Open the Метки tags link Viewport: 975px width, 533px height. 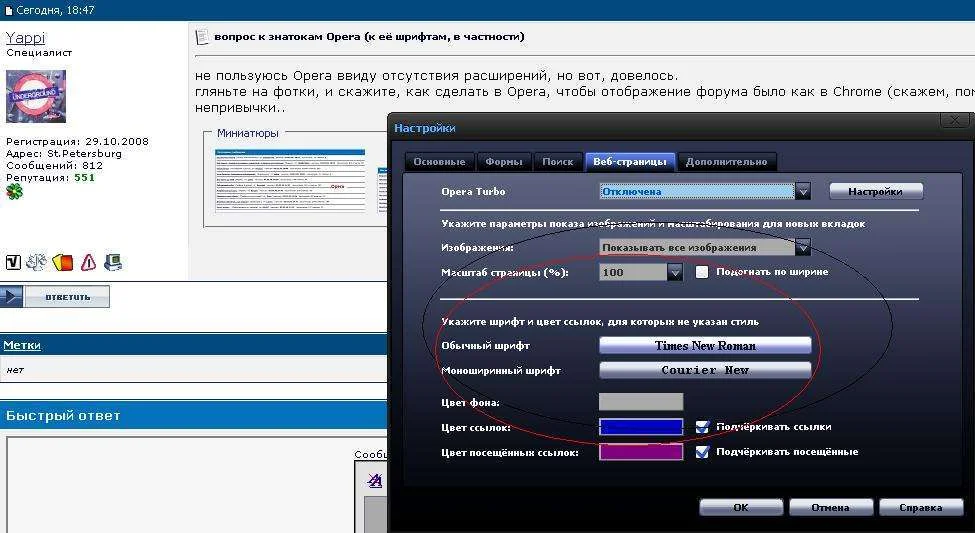point(22,345)
